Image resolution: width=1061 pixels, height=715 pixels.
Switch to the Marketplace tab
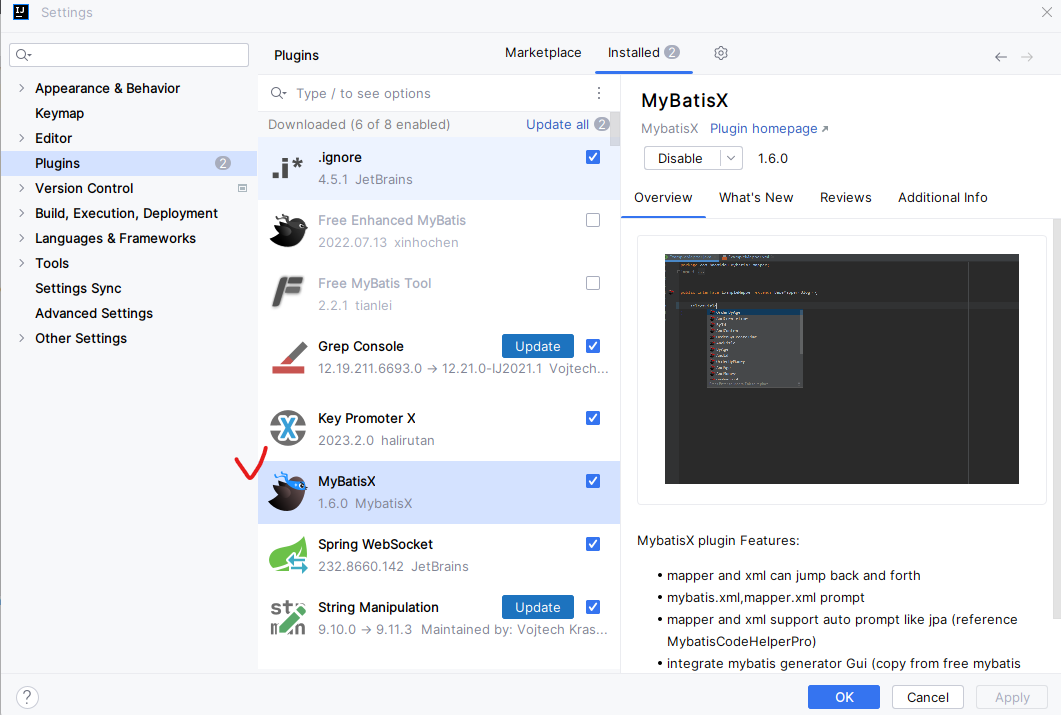(543, 53)
